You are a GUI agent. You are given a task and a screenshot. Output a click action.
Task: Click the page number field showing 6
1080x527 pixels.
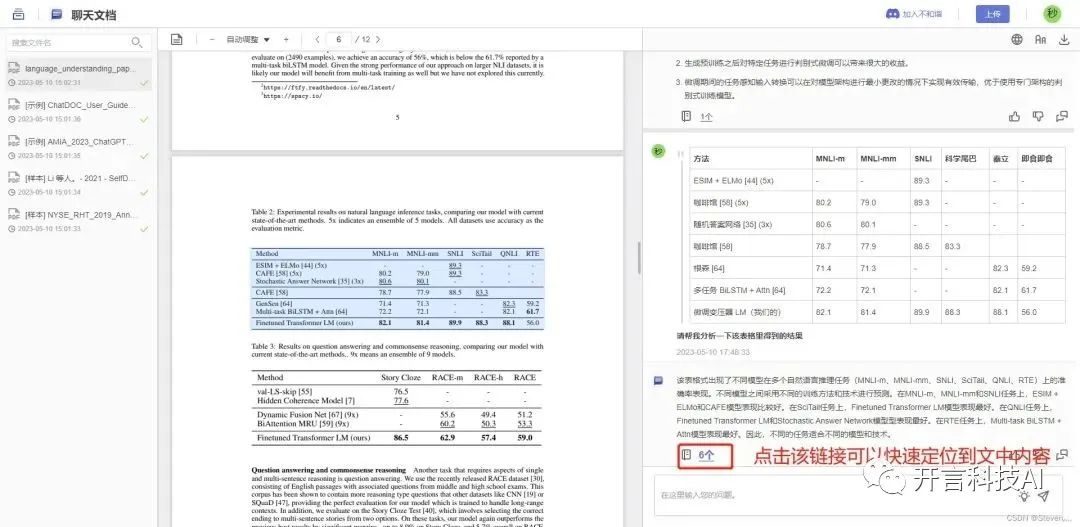click(339, 39)
